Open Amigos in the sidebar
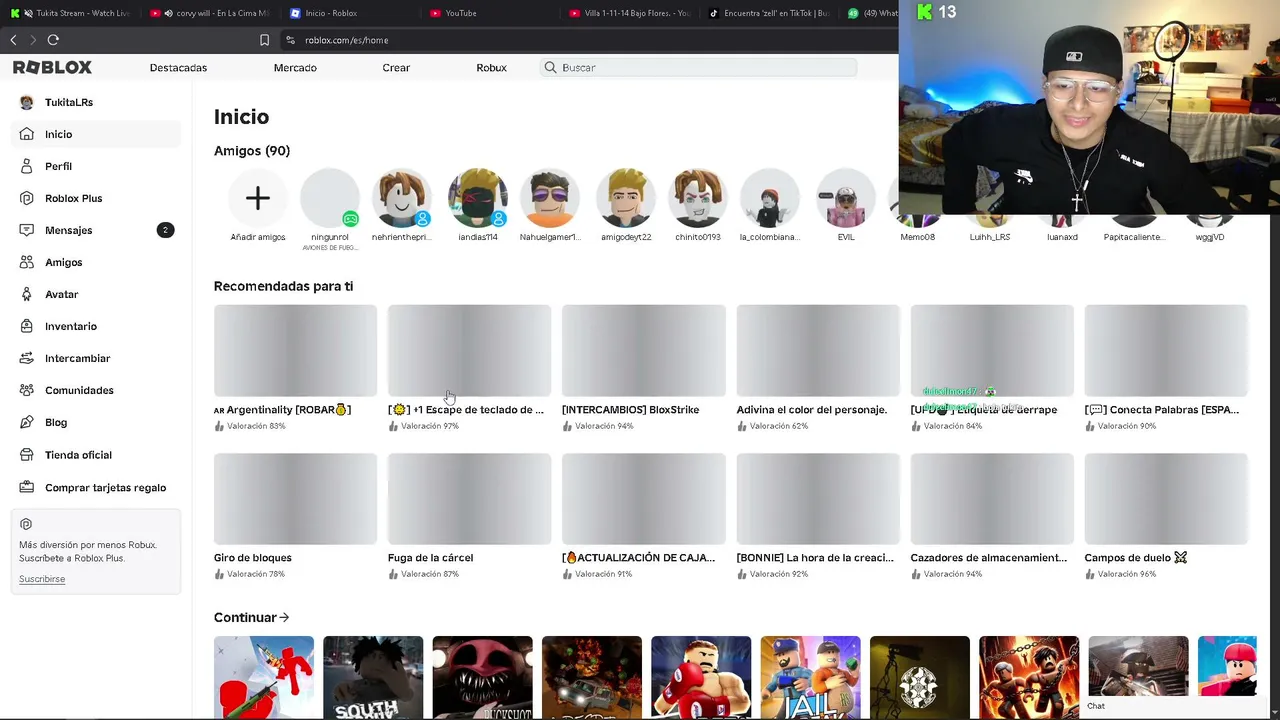This screenshot has height=720, width=1280. pos(96,262)
